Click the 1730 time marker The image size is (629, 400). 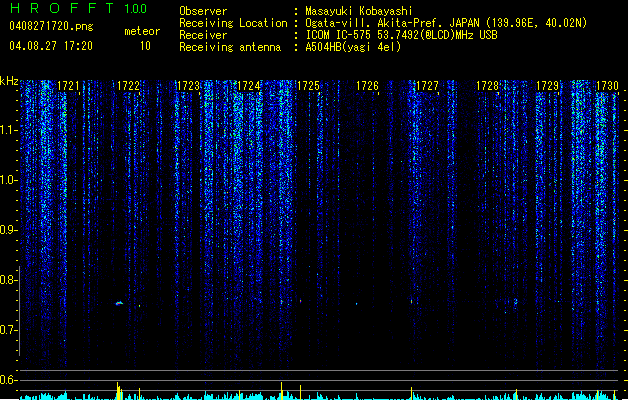(x=607, y=86)
